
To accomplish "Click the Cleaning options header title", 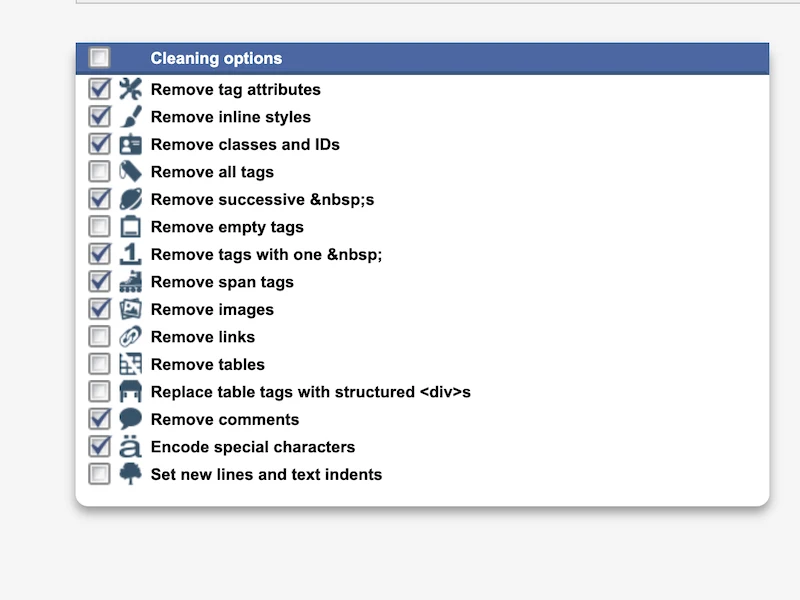I will 216,59.
